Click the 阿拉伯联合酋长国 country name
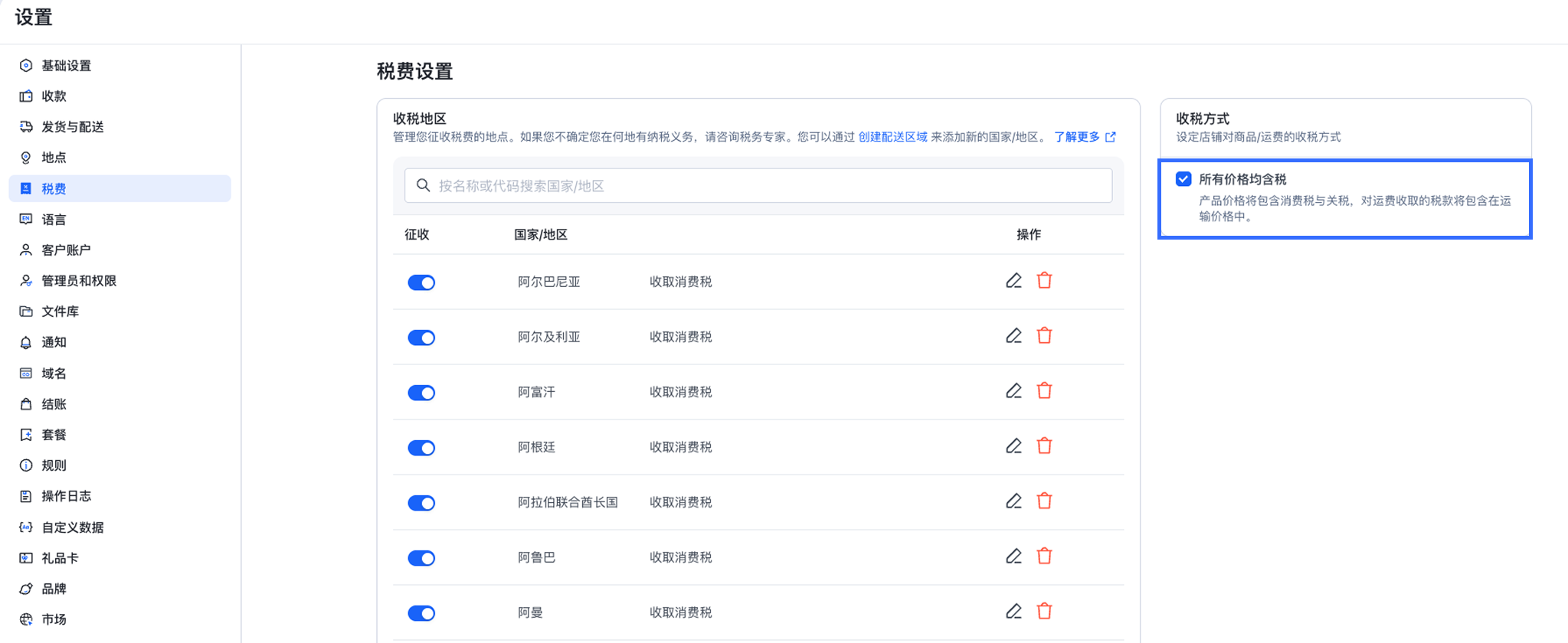The image size is (1568, 643). coord(568,502)
